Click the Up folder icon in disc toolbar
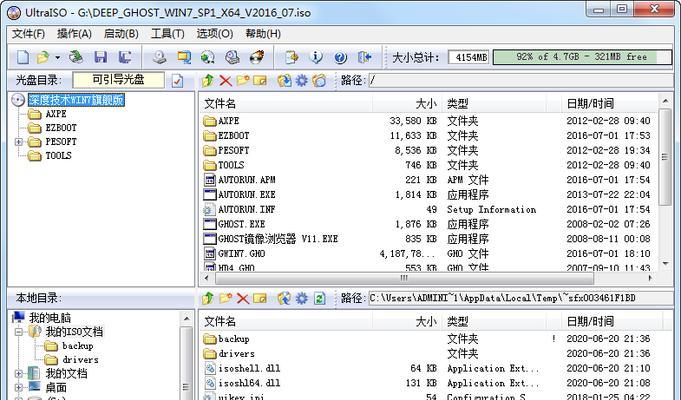The width and height of the screenshot is (681, 400). point(208,80)
